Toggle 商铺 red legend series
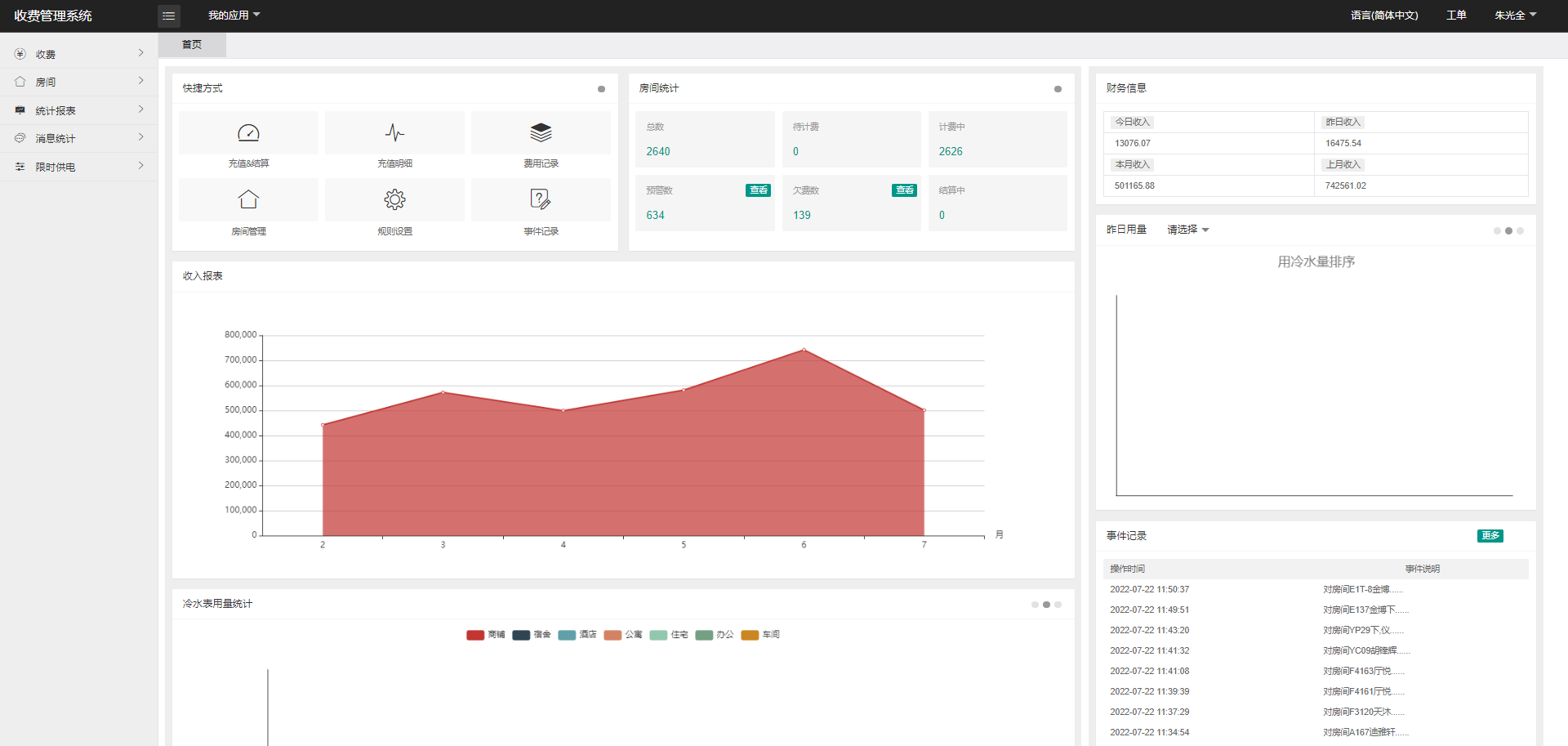 pyautogui.click(x=475, y=635)
